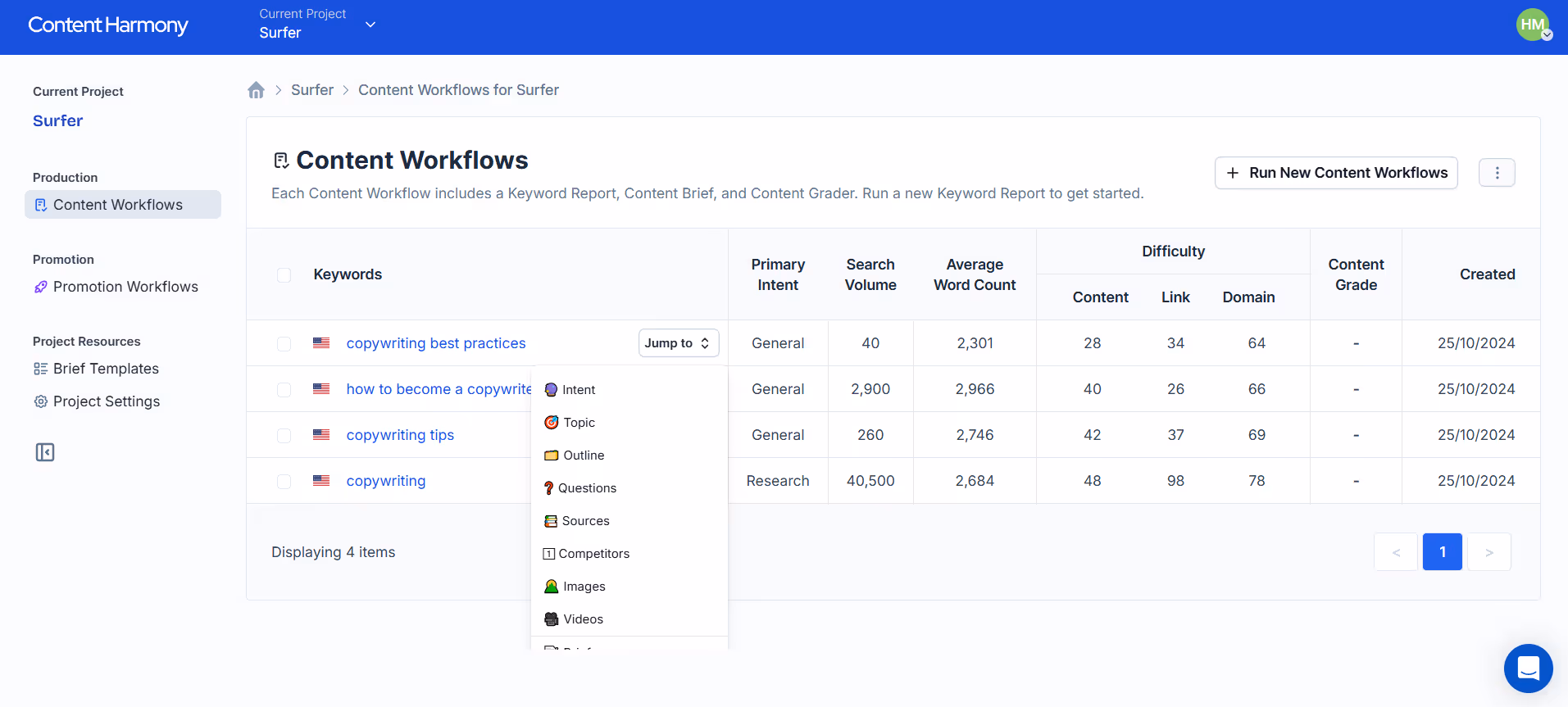The width and height of the screenshot is (1568, 707).
Task: Click Surfer in the breadcrumb
Action: click(312, 90)
